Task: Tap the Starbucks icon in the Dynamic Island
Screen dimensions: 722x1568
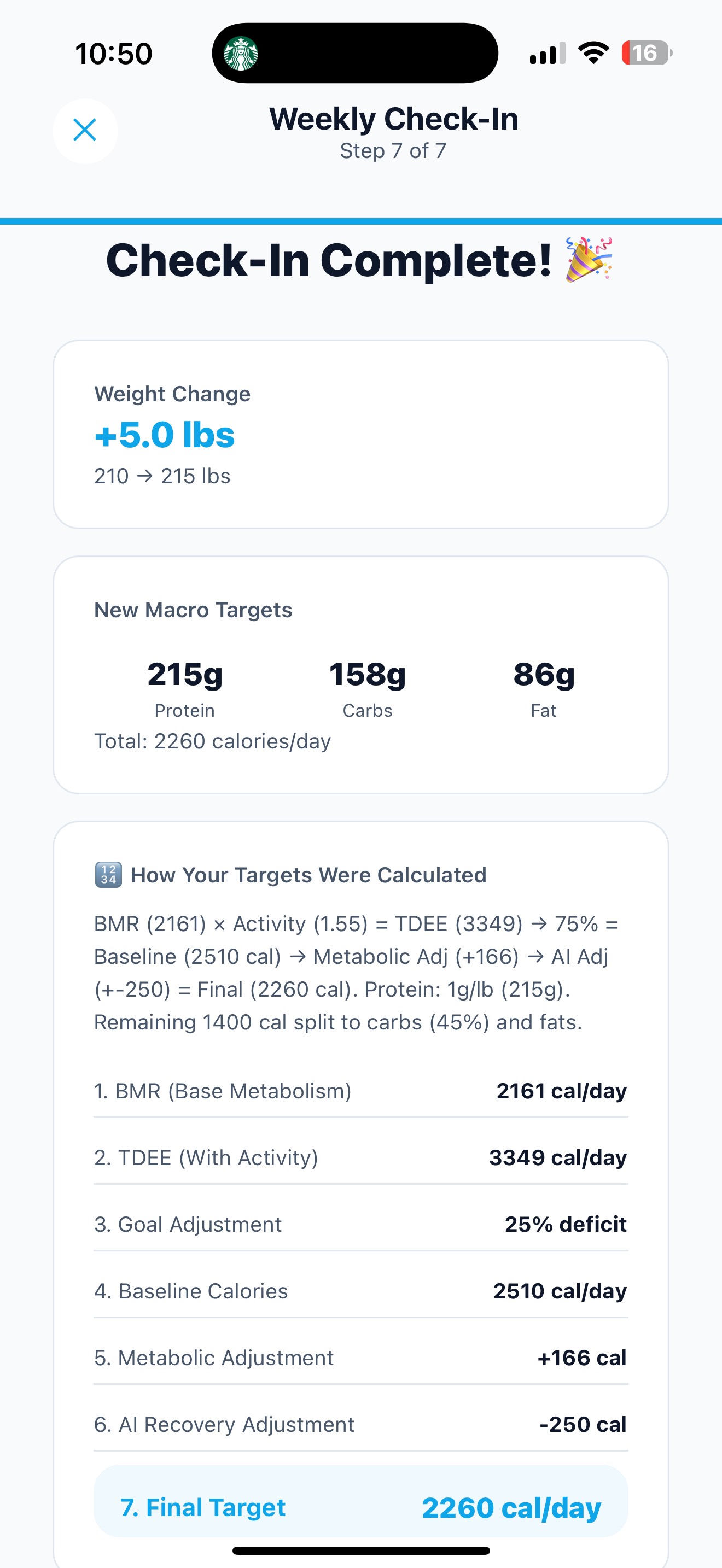Action: [243, 54]
